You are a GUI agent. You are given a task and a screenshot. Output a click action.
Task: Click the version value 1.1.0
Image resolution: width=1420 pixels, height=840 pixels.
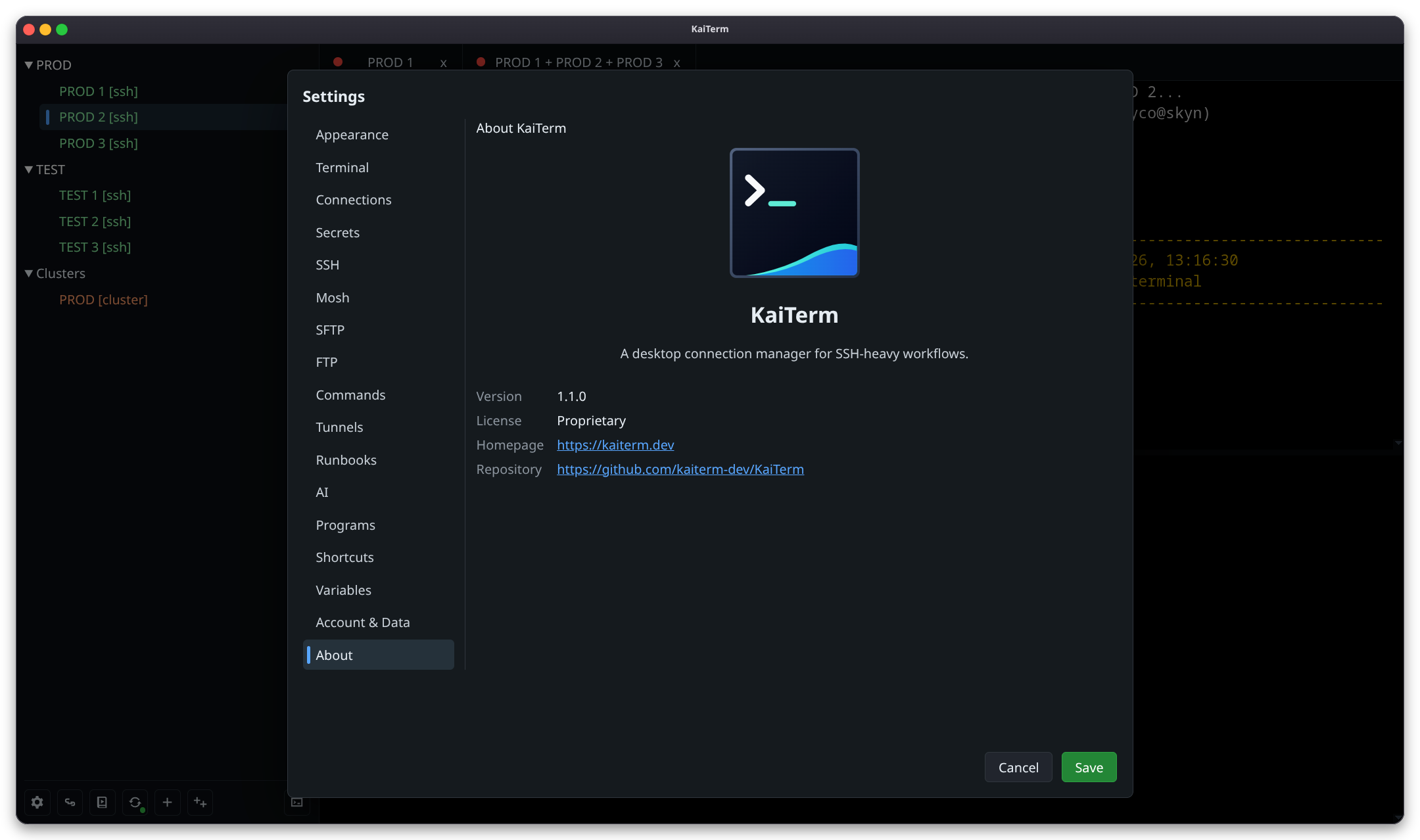571,396
